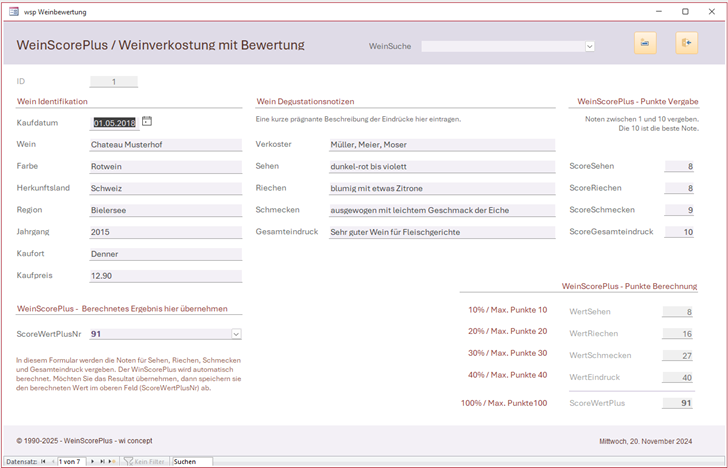Click the Kaufdatum field with 01.05.2018

pos(115,123)
